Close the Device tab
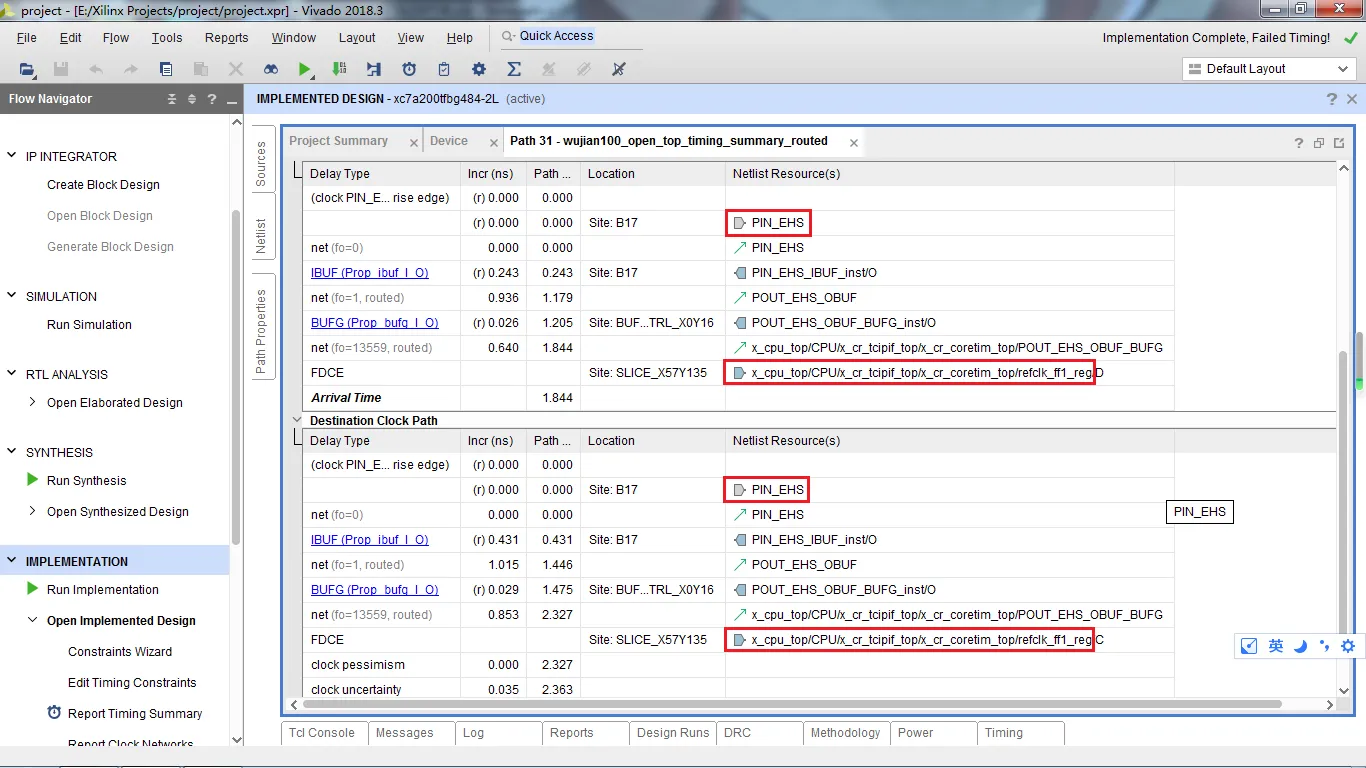Image resolution: width=1366 pixels, height=768 pixels. click(x=494, y=143)
